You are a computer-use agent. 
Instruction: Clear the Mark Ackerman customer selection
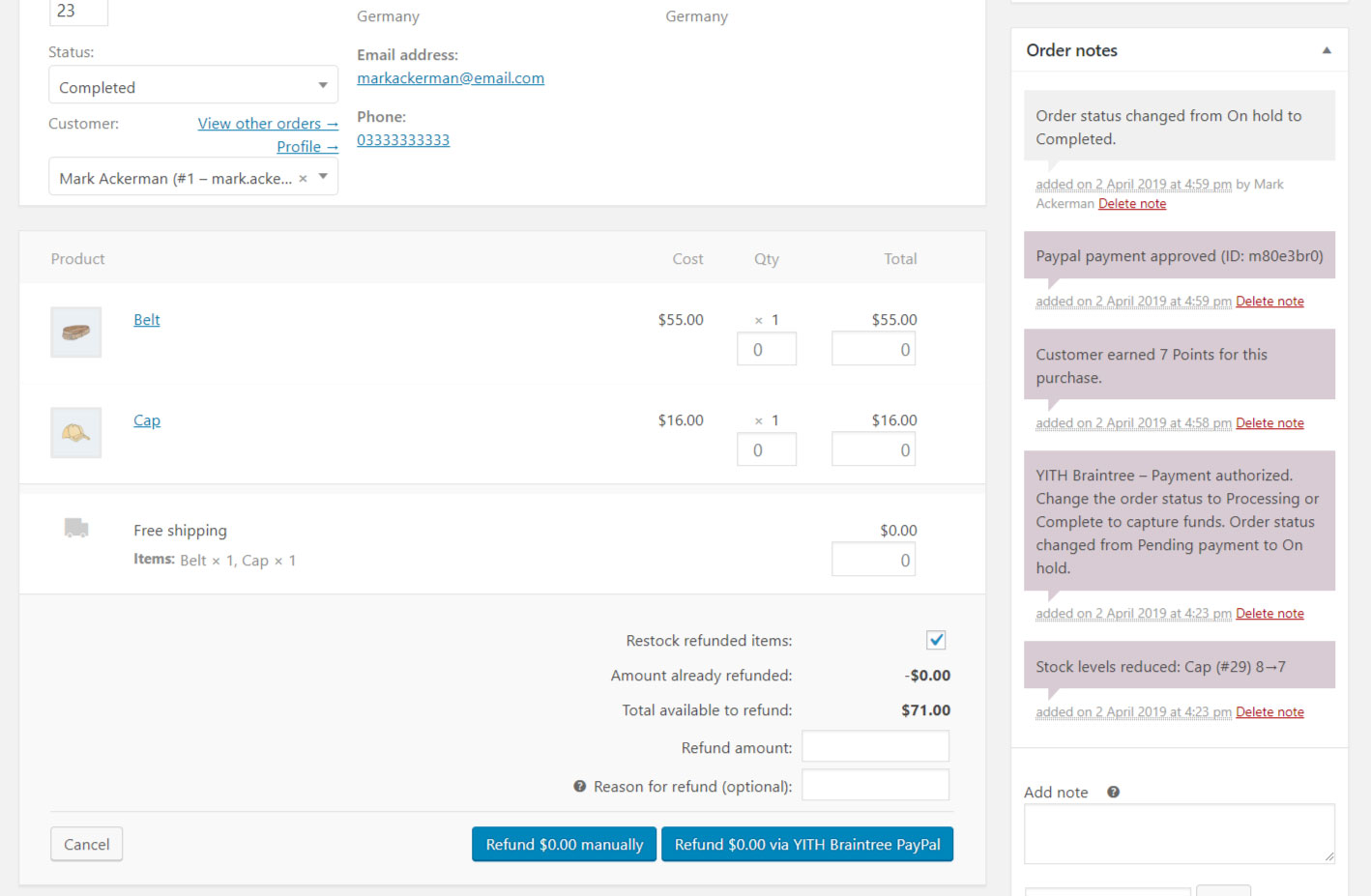303,179
